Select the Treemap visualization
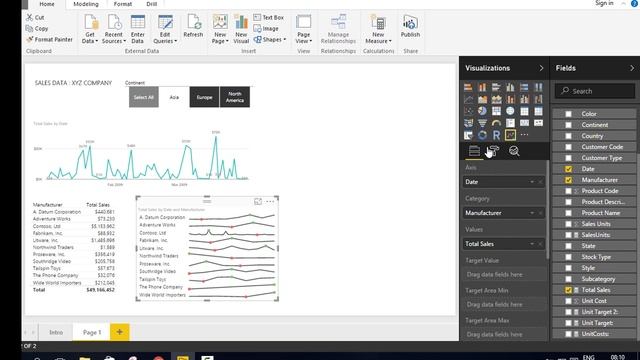Viewport: 640px width, 360px height. (x=496, y=111)
